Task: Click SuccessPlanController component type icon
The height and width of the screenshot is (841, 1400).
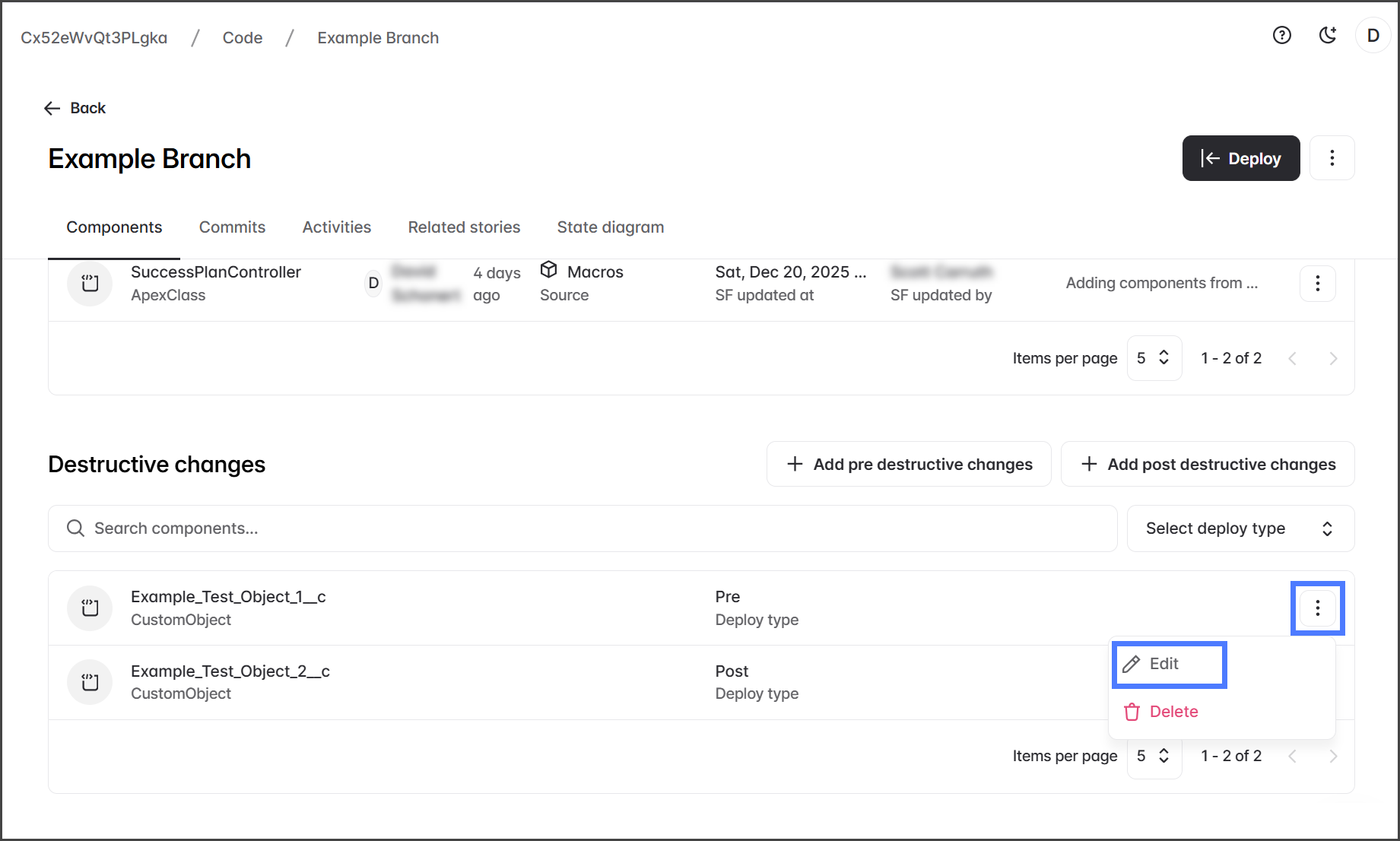Action: 90,284
